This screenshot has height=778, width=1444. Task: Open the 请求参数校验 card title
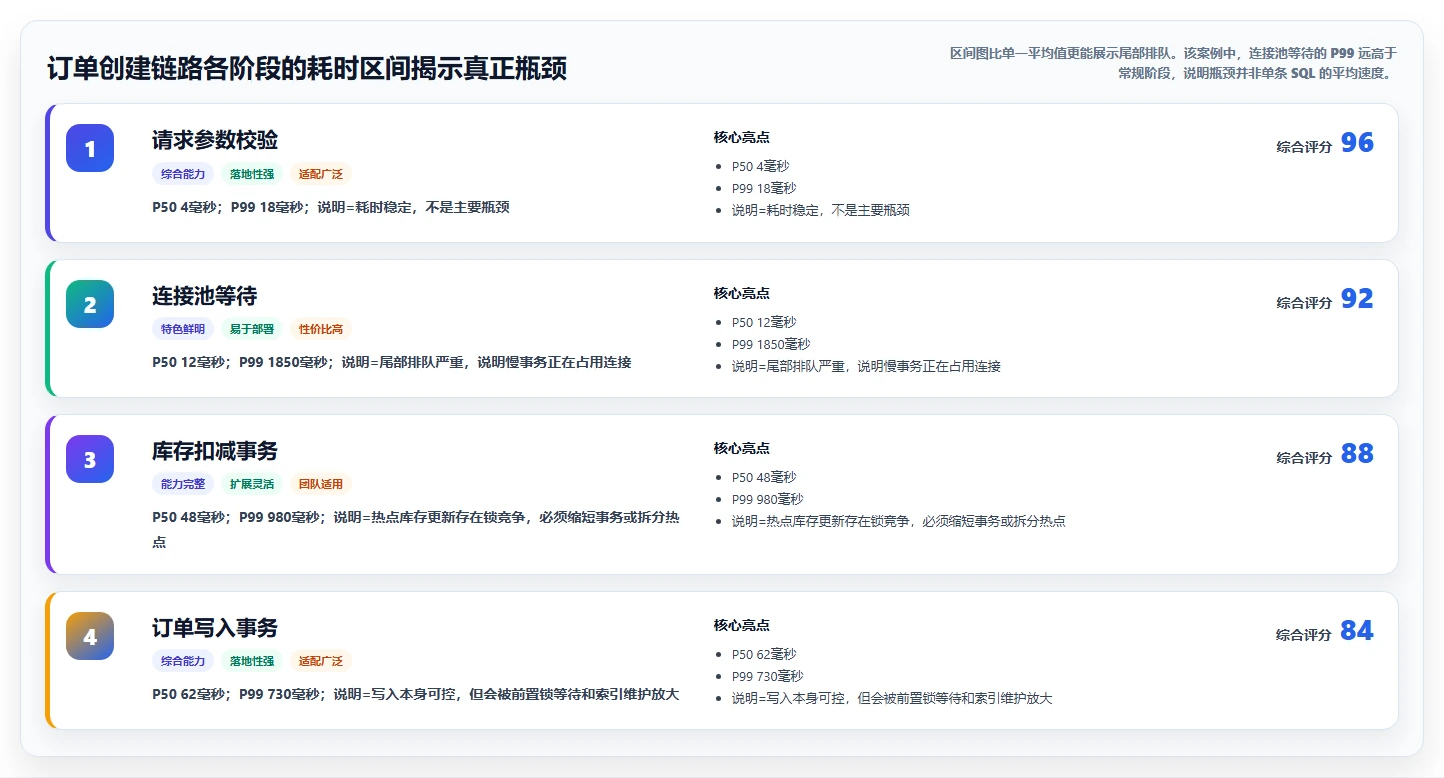click(x=215, y=140)
